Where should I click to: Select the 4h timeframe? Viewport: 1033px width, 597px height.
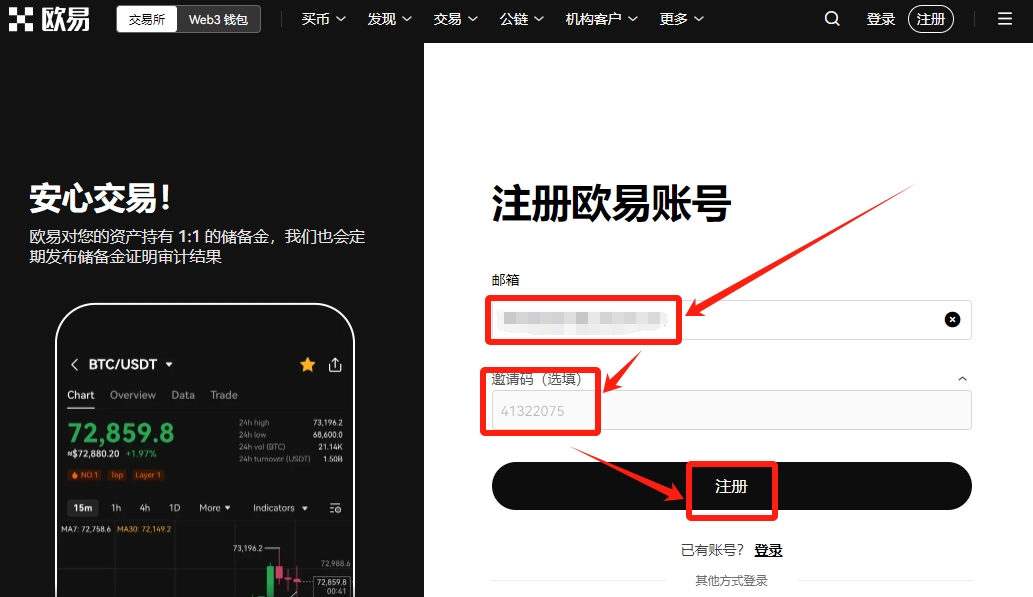tap(145, 508)
